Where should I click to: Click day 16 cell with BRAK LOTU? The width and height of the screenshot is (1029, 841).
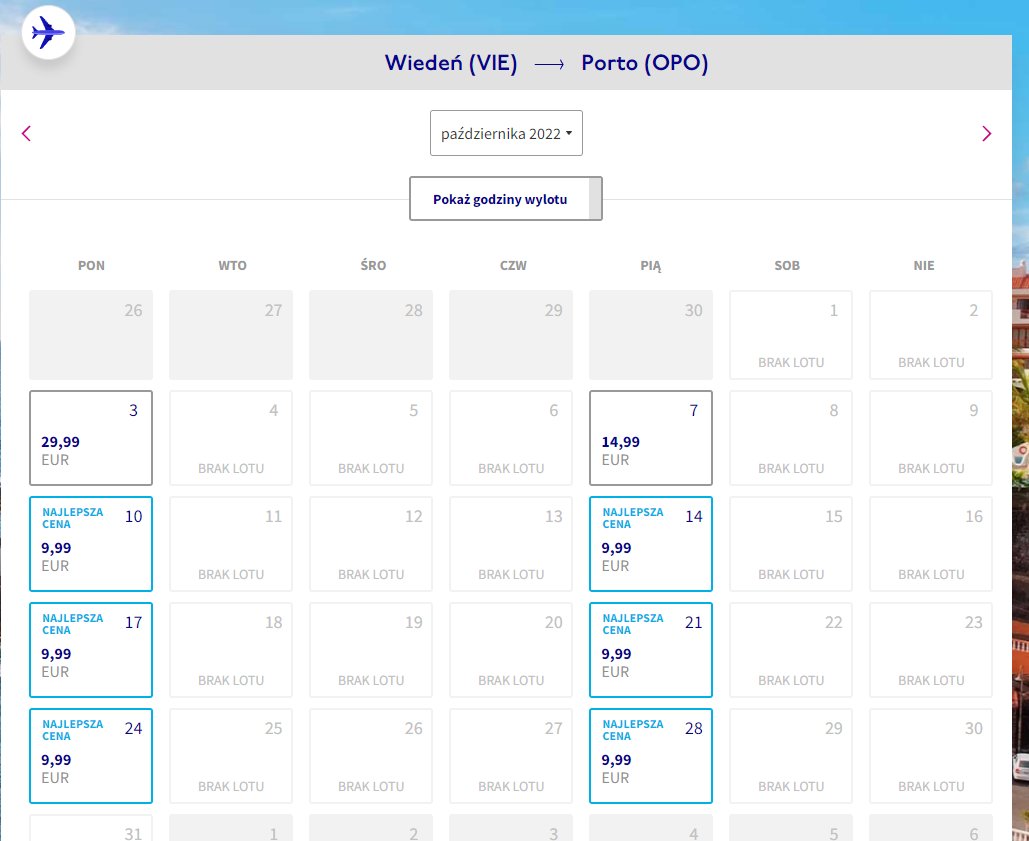931,544
